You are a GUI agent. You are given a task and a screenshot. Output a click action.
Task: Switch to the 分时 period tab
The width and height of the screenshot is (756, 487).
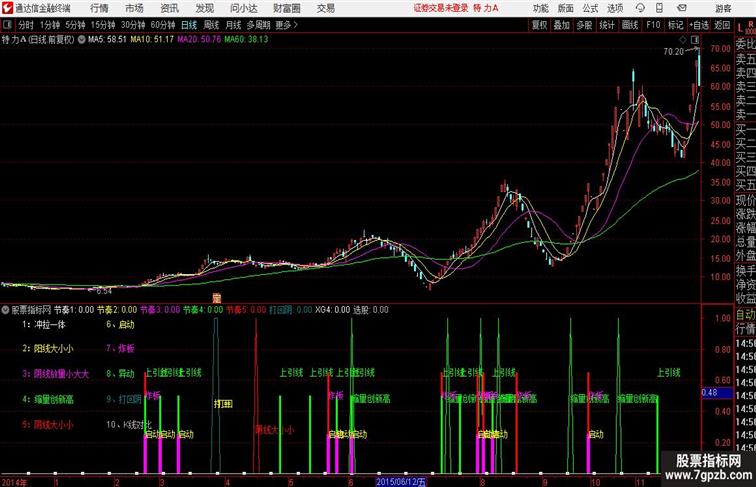(26, 25)
